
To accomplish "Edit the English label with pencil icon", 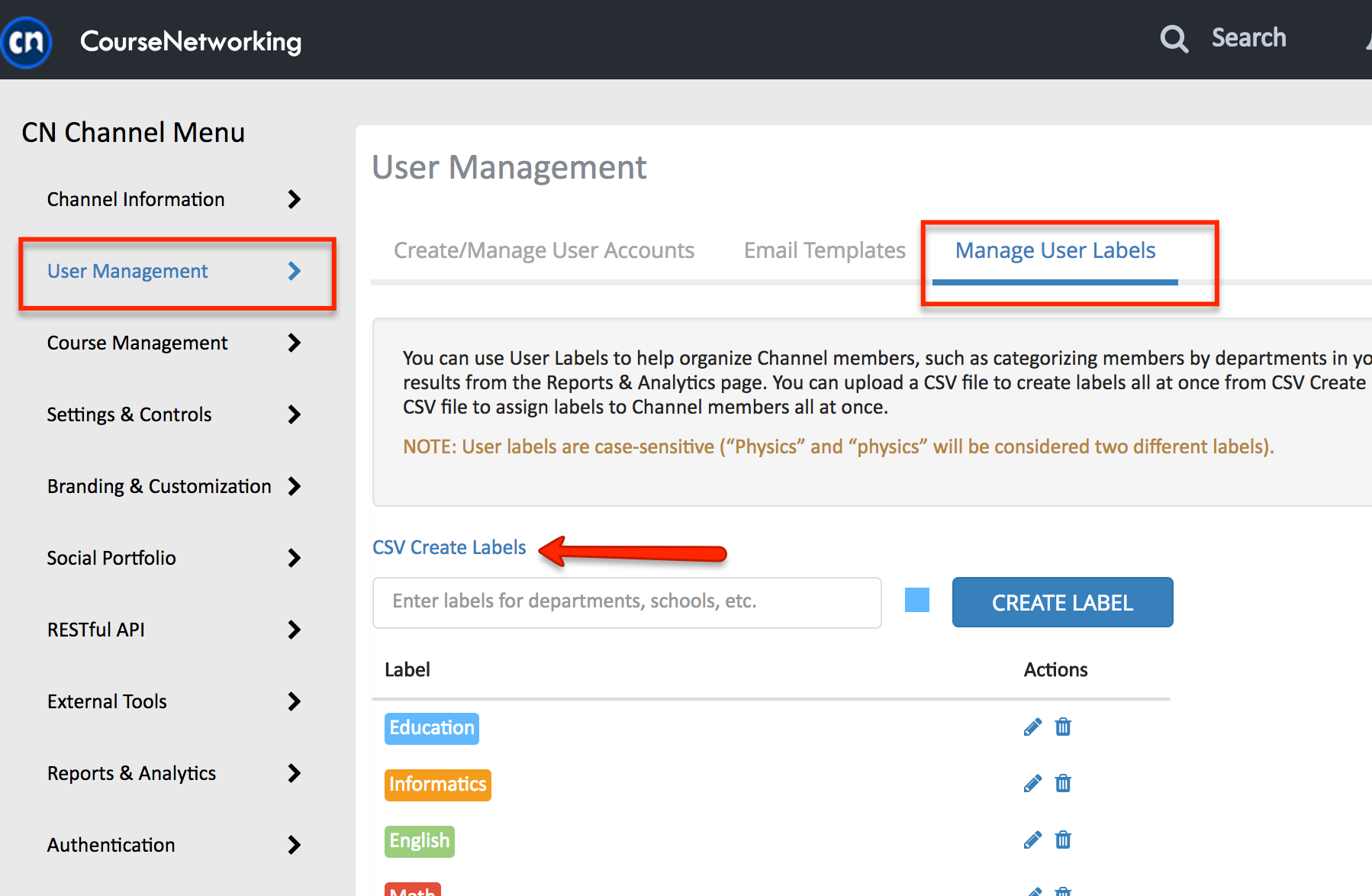I will pyautogui.click(x=1032, y=840).
